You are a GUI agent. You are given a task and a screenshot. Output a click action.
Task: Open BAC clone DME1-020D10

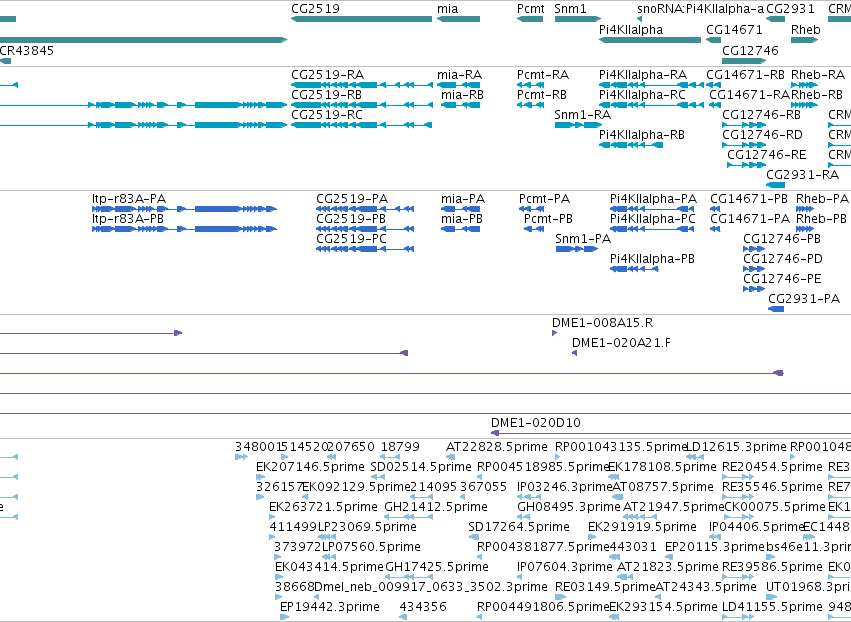click(x=536, y=423)
